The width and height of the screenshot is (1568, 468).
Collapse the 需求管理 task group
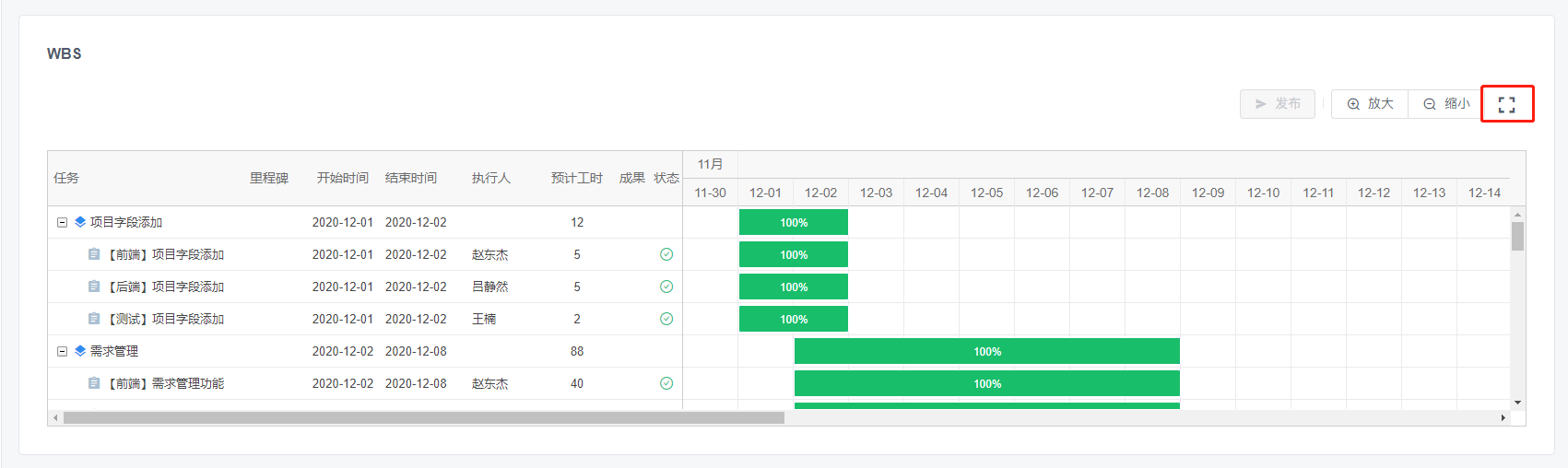62,351
